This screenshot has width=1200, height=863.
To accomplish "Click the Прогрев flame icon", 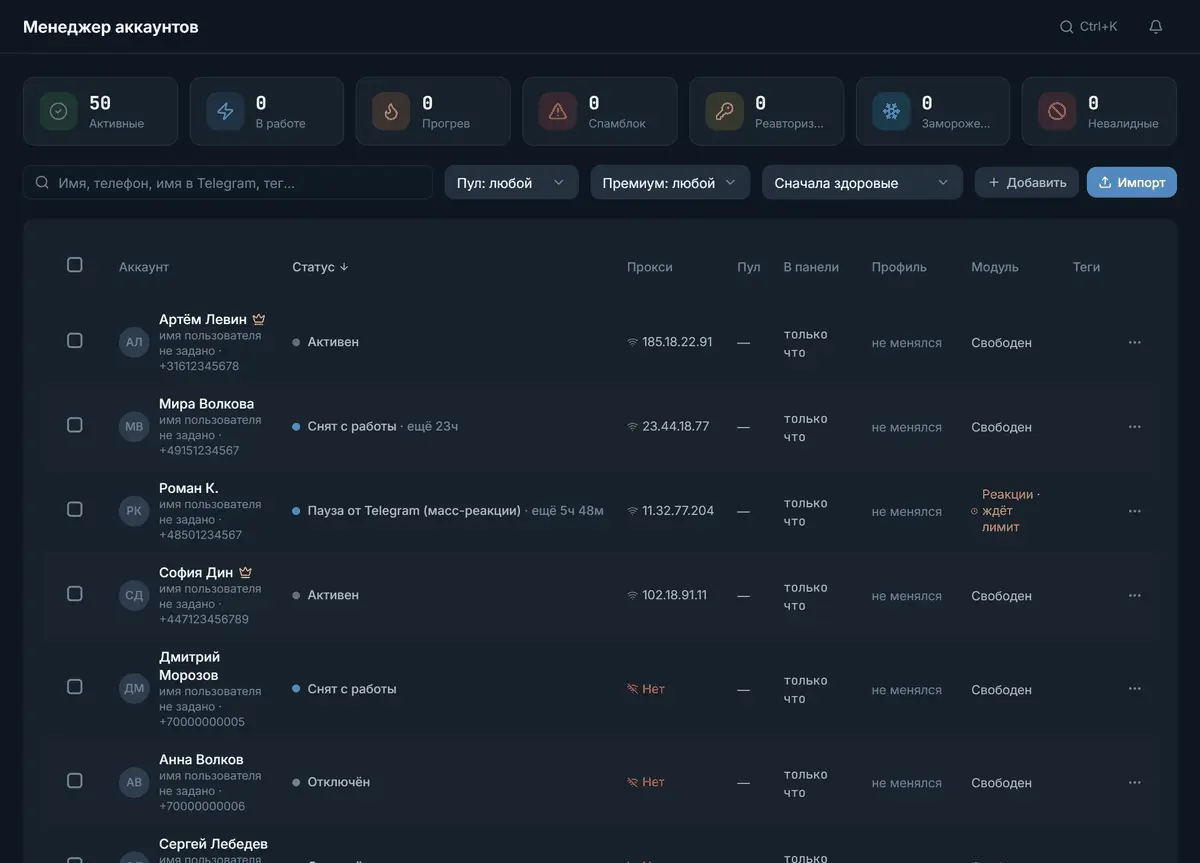I will coord(391,111).
